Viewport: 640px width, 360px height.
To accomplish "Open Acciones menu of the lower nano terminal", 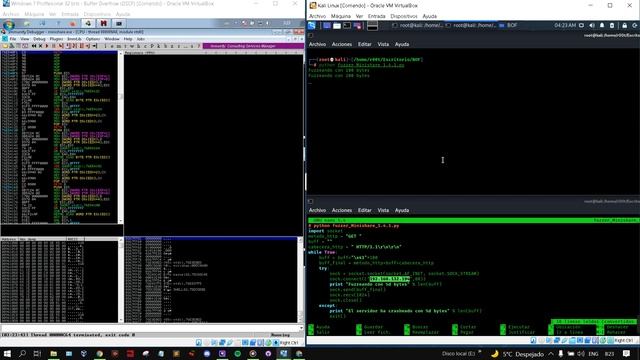I will [x=342, y=210].
